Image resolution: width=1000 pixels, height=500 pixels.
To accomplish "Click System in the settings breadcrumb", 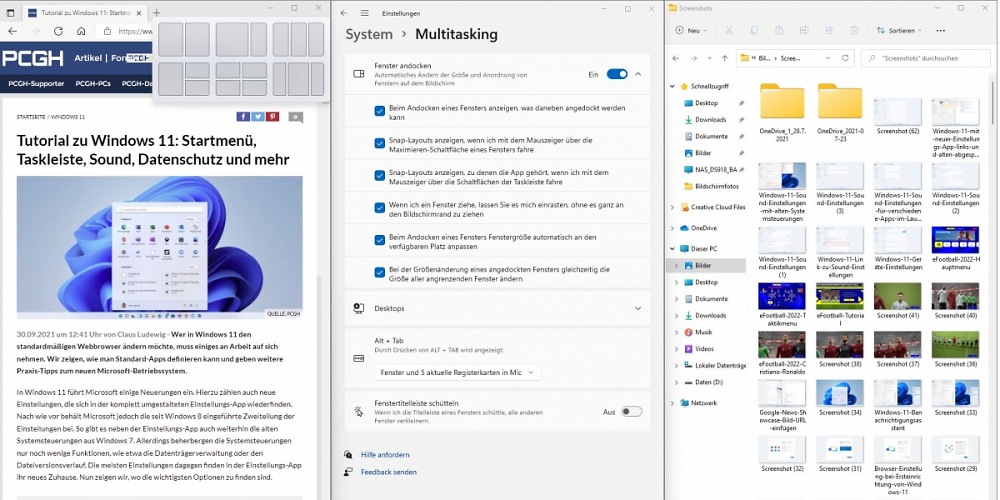I will (369, 34).
